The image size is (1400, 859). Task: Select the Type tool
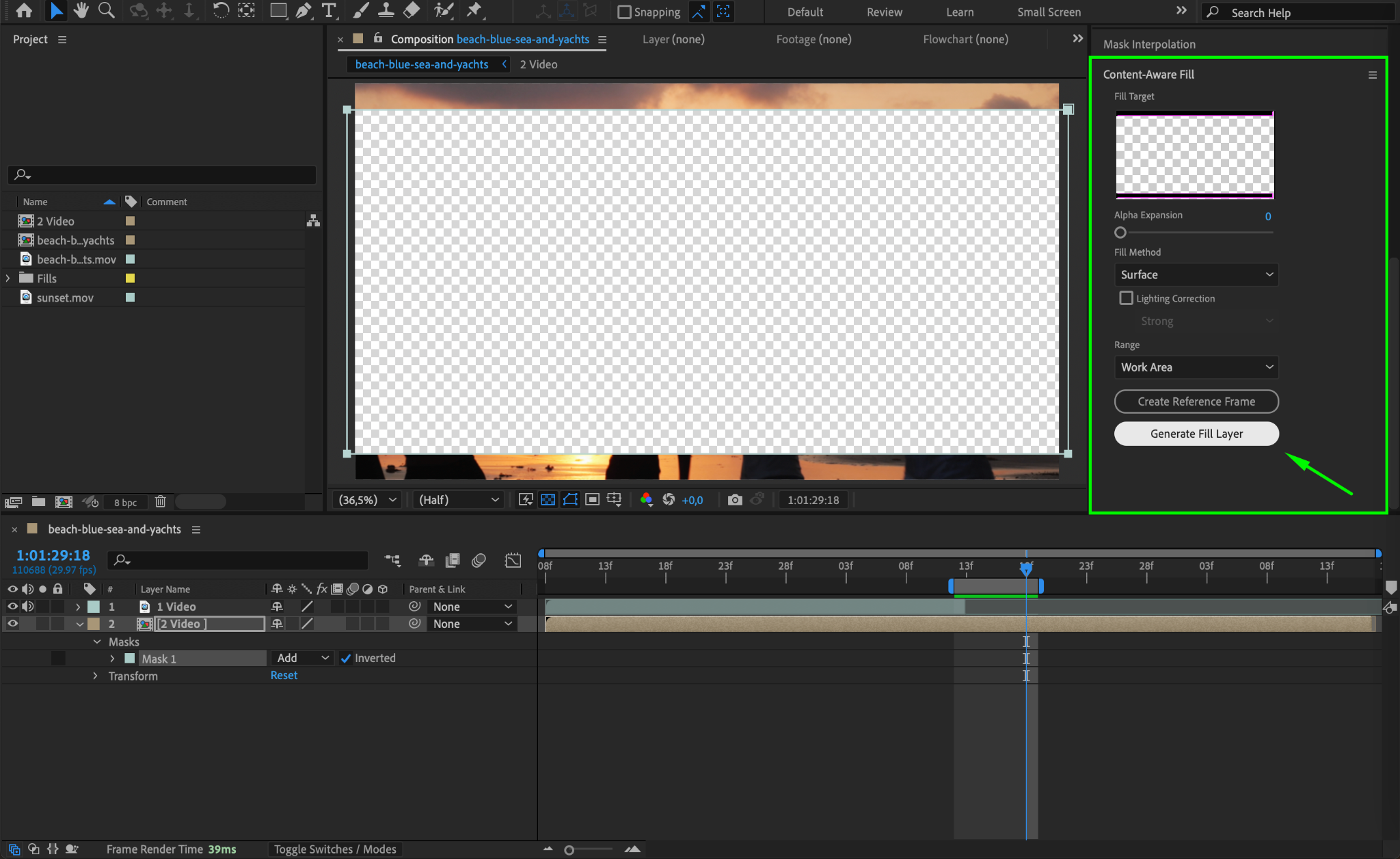tap(329, 11)
